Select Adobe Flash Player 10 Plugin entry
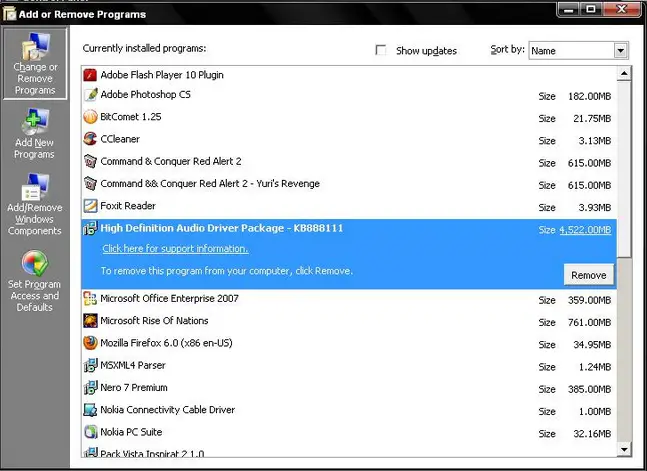Viewport: 647px width, 471px height. (x=349, y=75)
